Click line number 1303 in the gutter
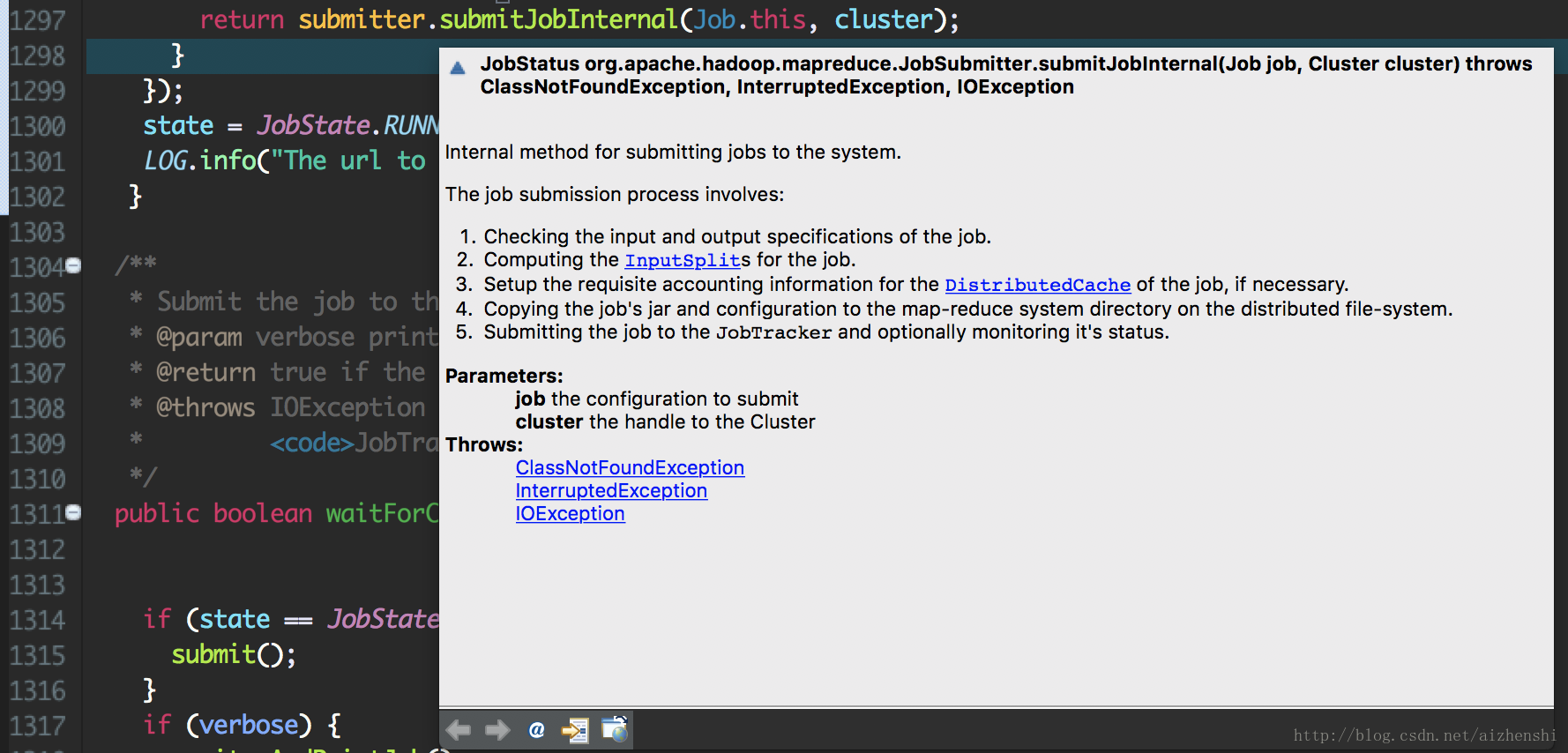1568x753 pixels. [37, 231]
